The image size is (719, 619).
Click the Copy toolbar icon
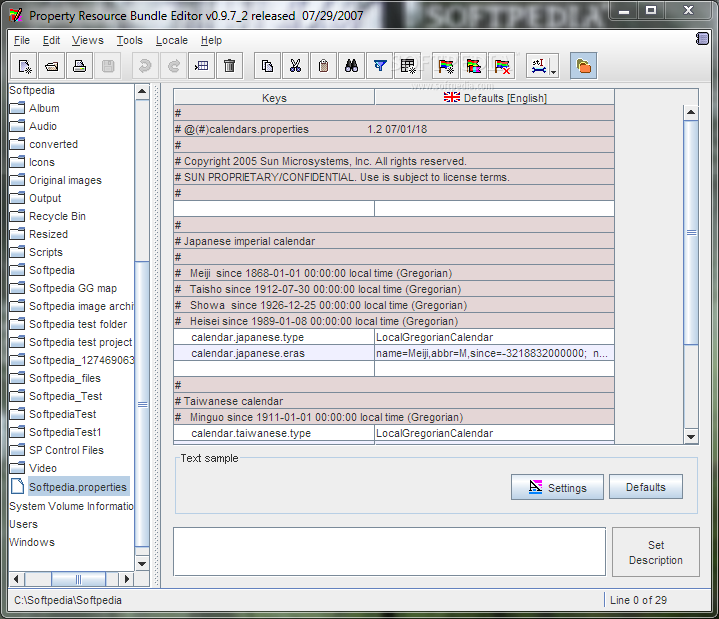pos(267,66)
